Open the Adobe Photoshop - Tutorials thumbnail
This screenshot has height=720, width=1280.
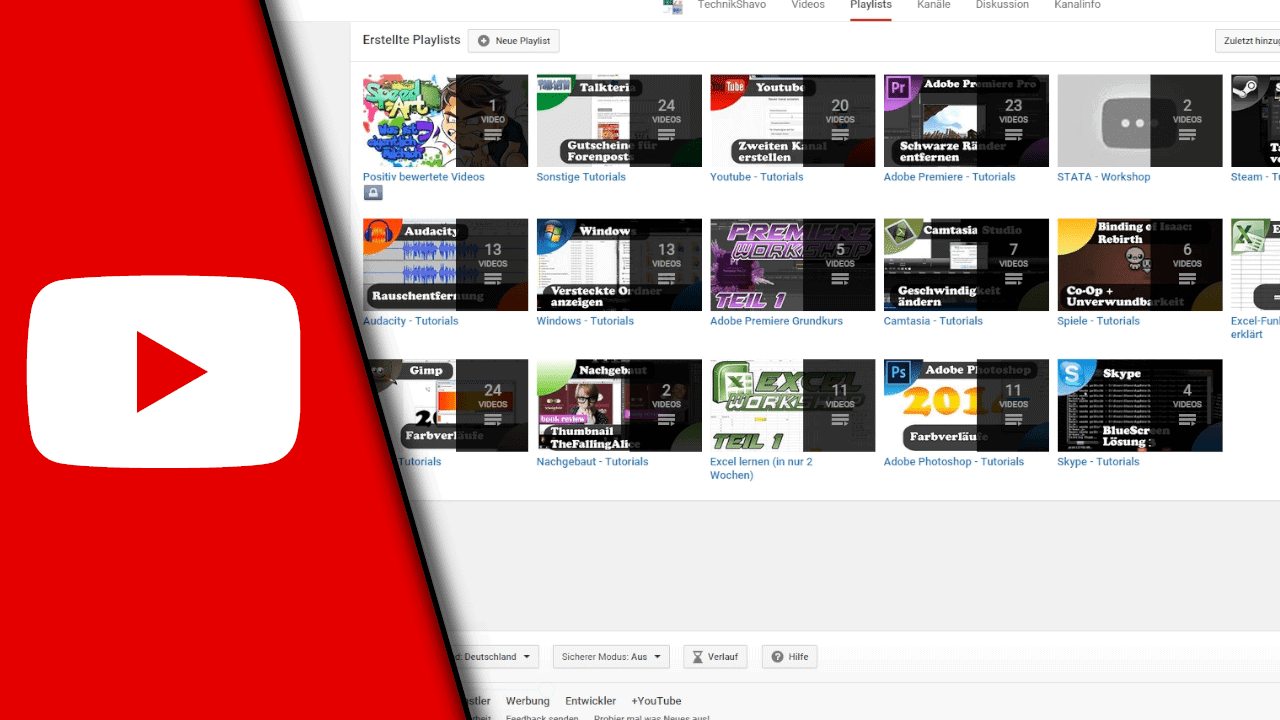[966, 405]
